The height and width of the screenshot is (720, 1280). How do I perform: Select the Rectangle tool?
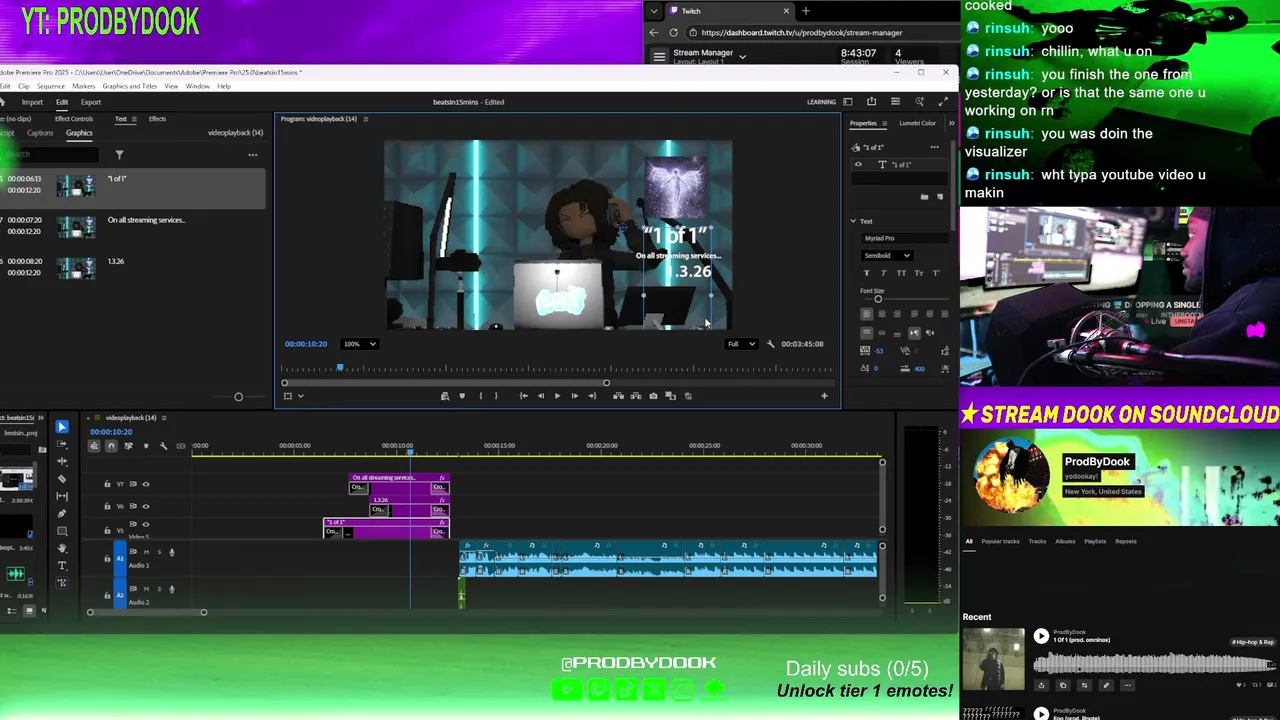coord(62,531)
